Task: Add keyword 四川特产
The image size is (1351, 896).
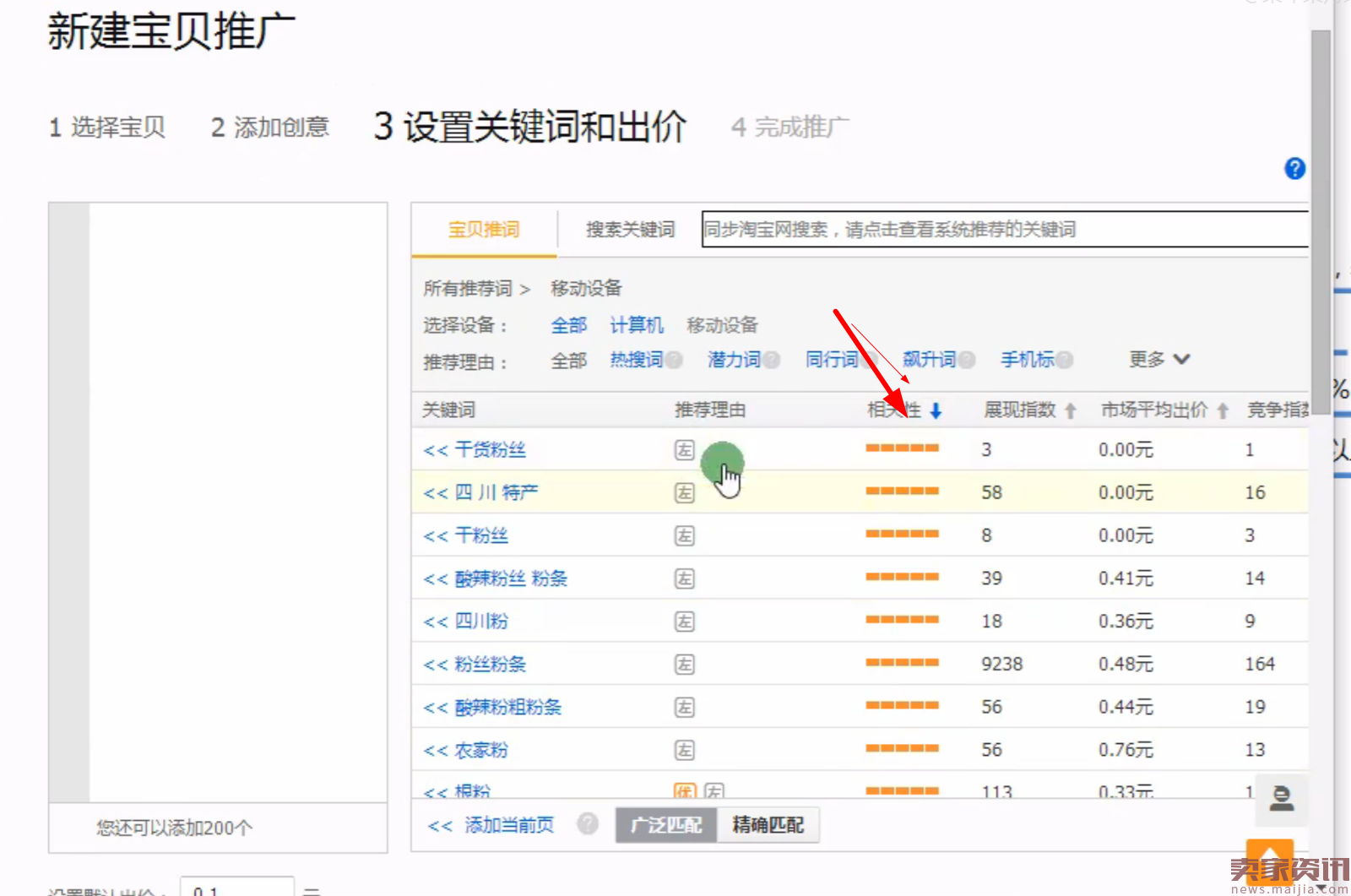Action: pos(480,492)
